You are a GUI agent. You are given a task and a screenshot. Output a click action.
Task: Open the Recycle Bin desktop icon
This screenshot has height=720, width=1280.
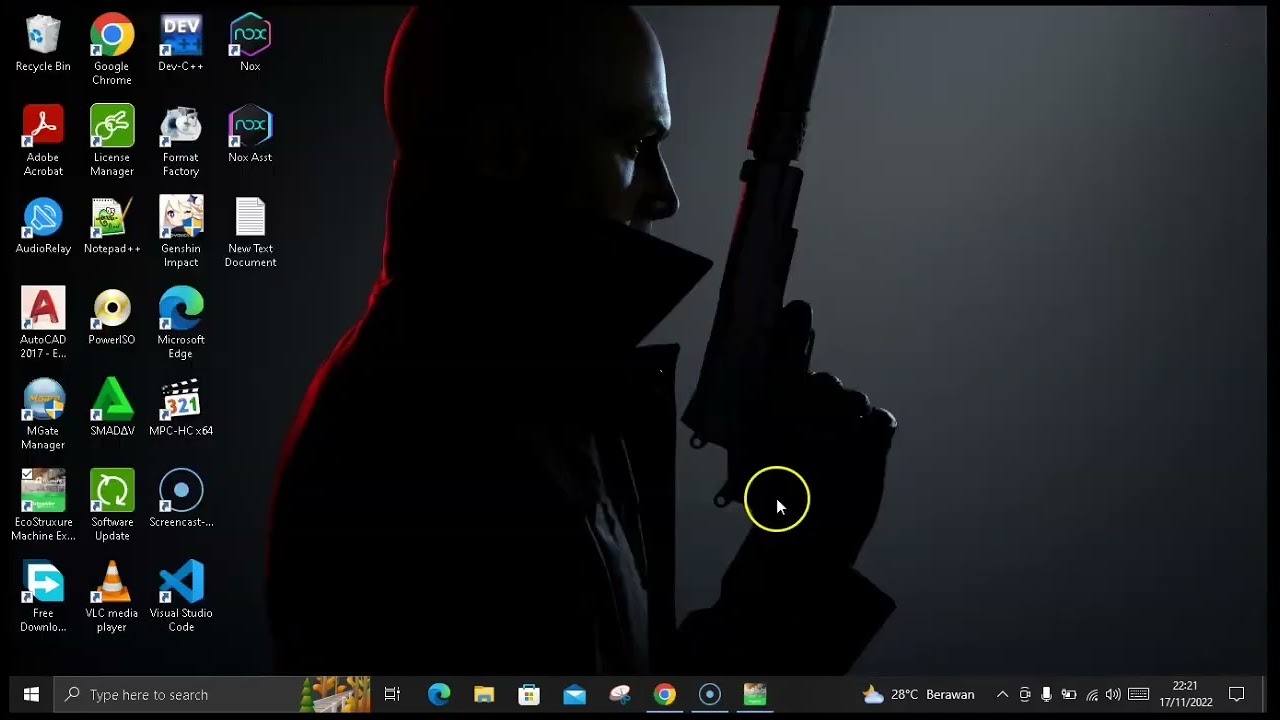pos(43,43)
